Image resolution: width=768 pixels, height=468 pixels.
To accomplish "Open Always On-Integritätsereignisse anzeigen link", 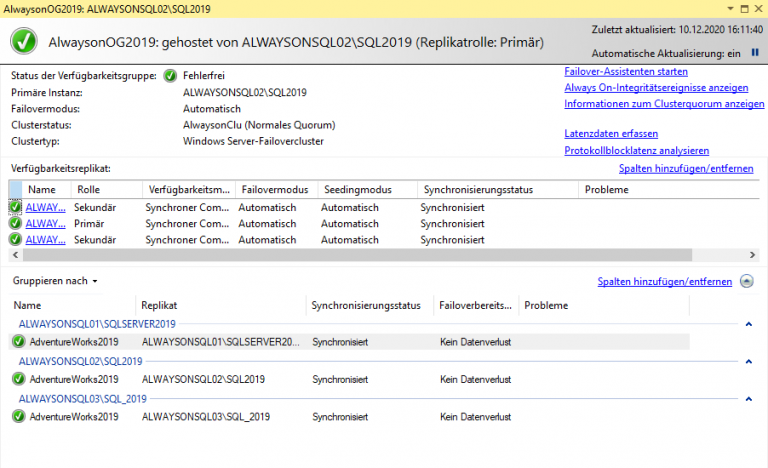I will click(x=656, y=88).
